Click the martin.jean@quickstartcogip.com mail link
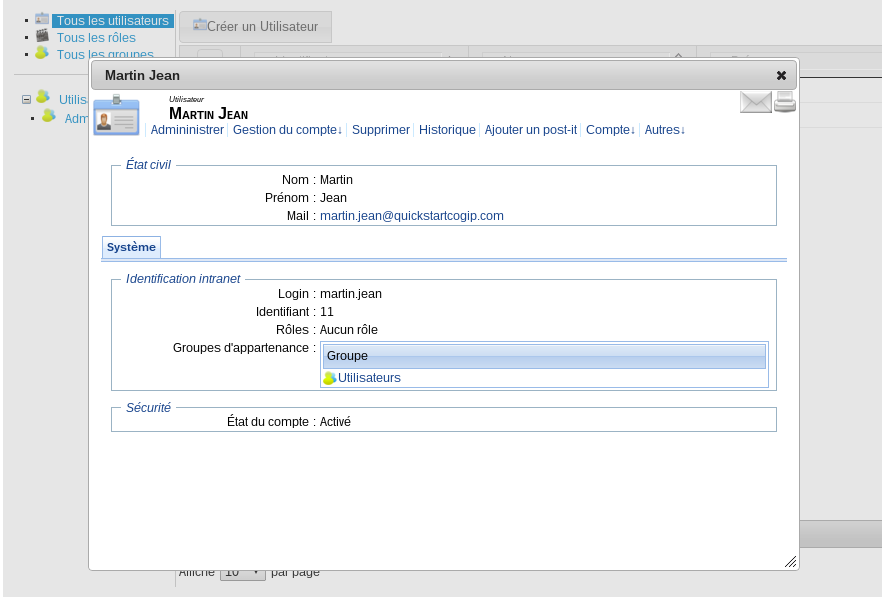This screenshot has height=597, width=882. click(x=412, y=216)
